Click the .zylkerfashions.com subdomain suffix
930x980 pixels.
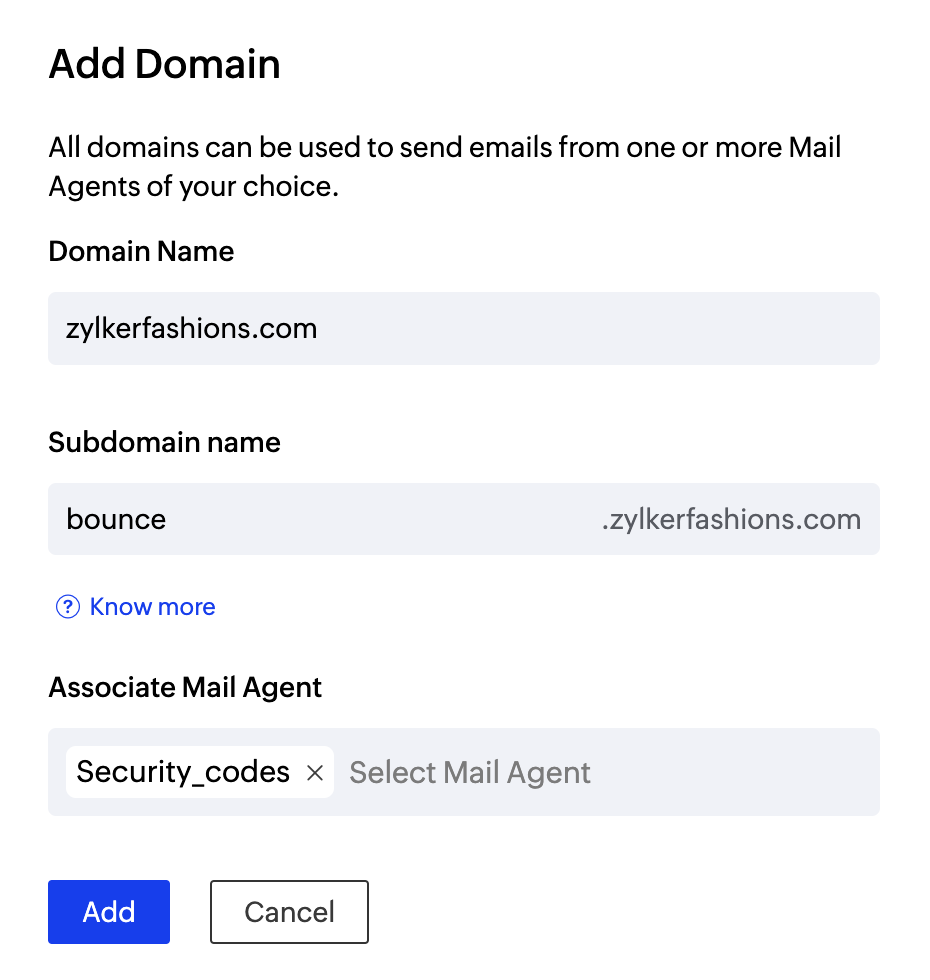(x=731, y=520)
